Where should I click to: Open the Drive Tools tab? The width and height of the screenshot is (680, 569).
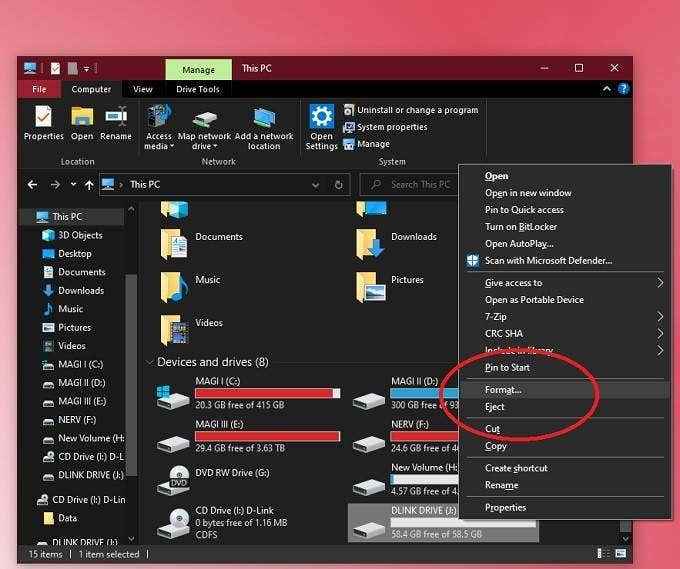(198, 89)
